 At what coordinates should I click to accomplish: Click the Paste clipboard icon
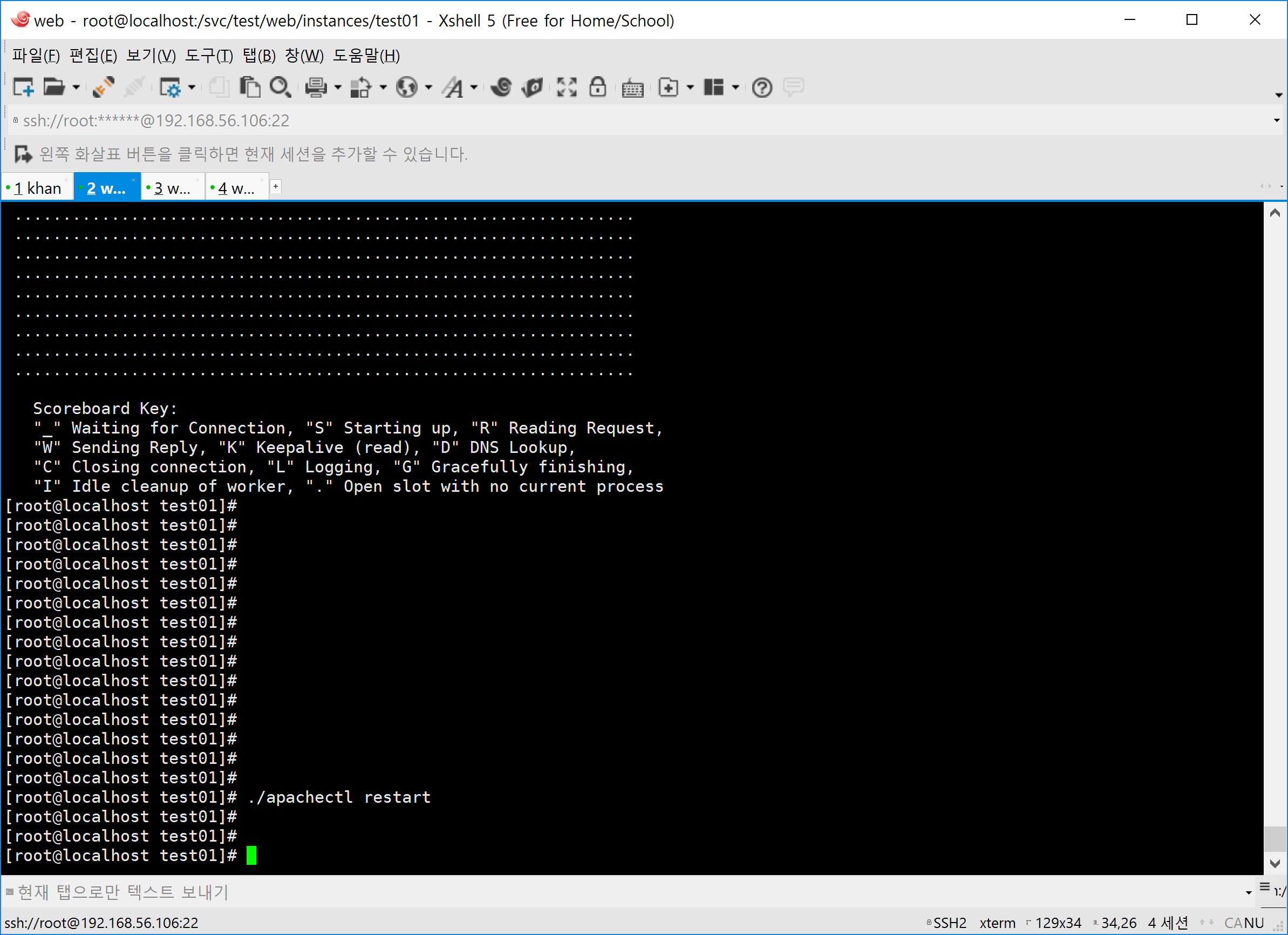pyautogui.click(x=249, y=87)
